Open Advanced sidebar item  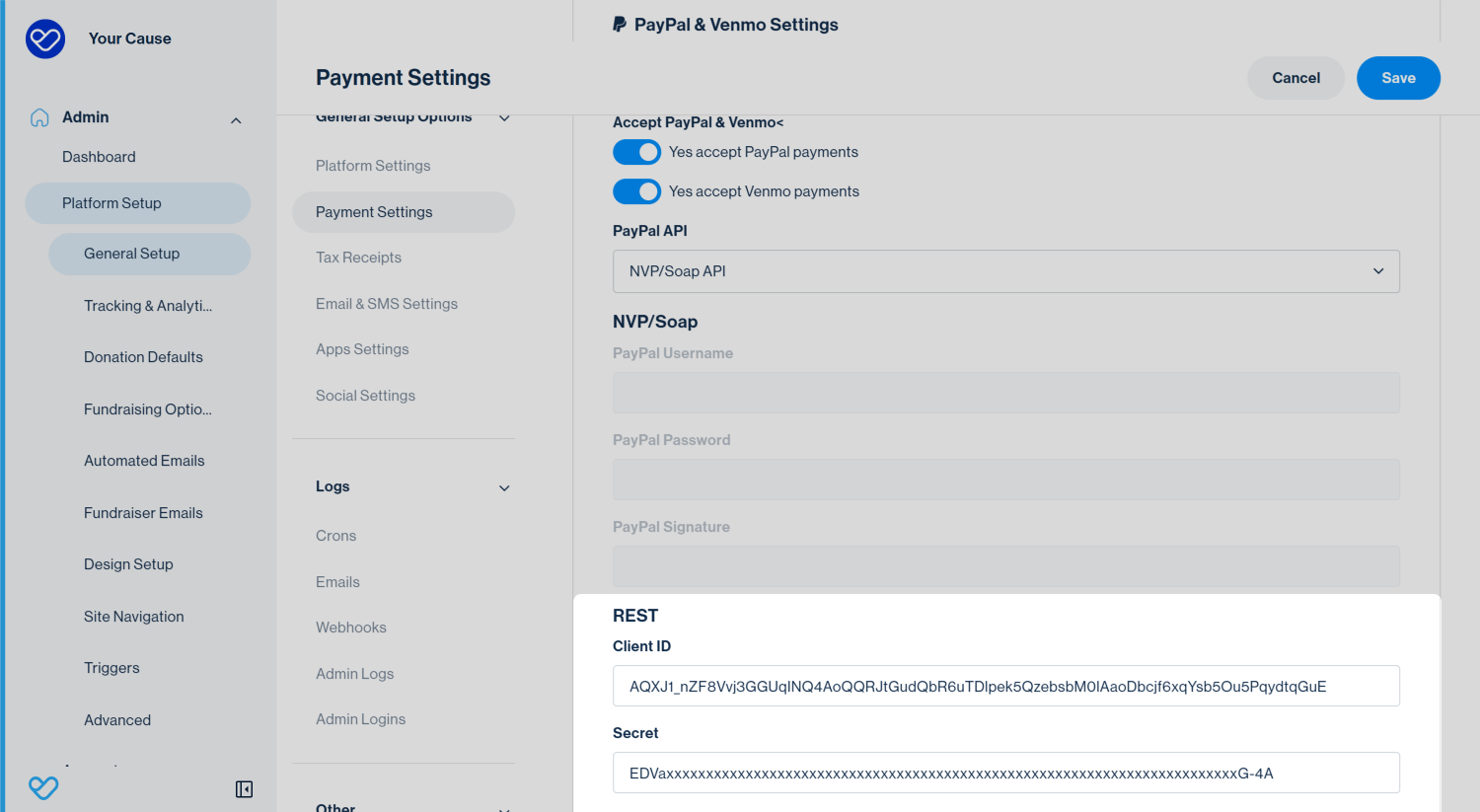coord(117,720)
